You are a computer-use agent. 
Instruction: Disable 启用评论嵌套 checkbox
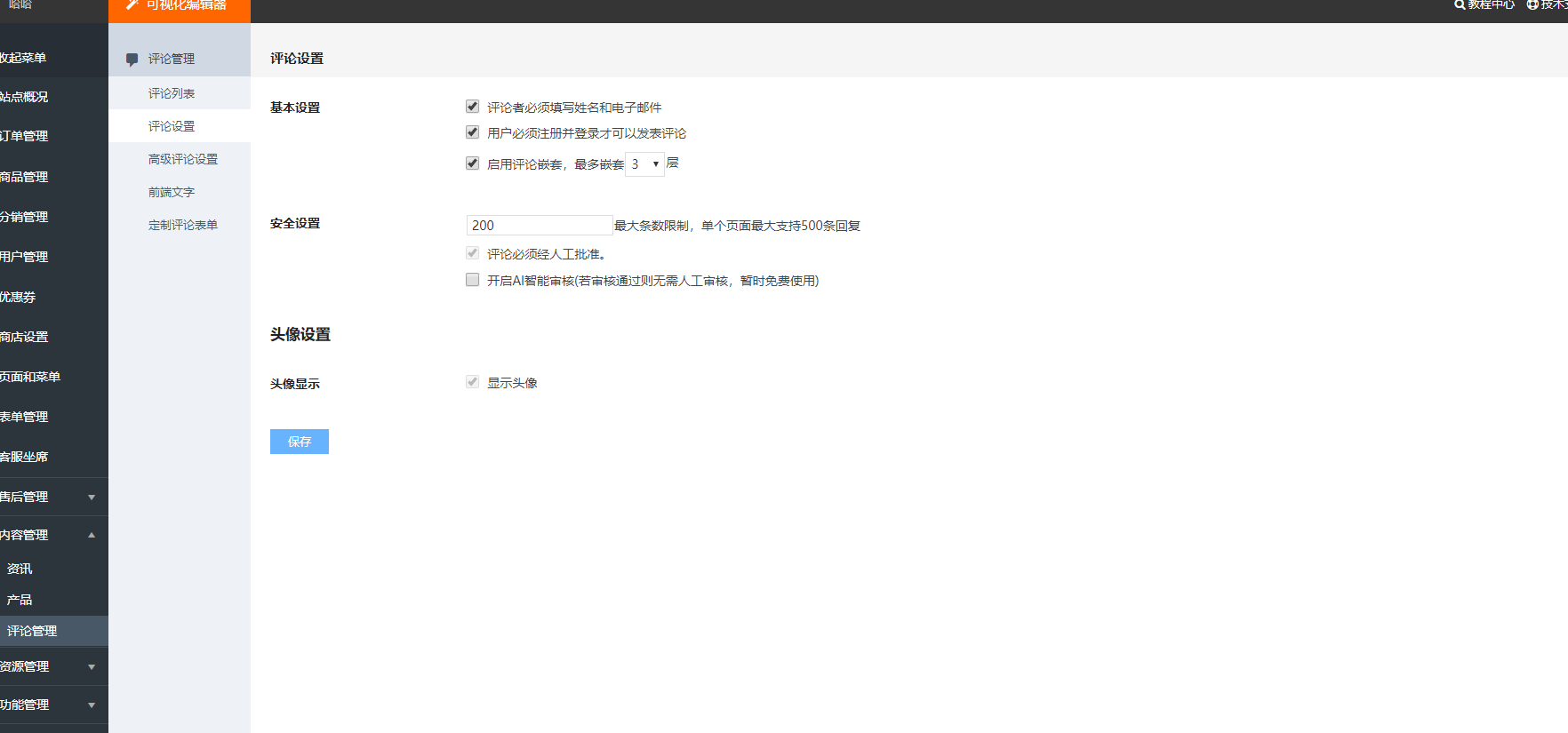coord(472,163)
